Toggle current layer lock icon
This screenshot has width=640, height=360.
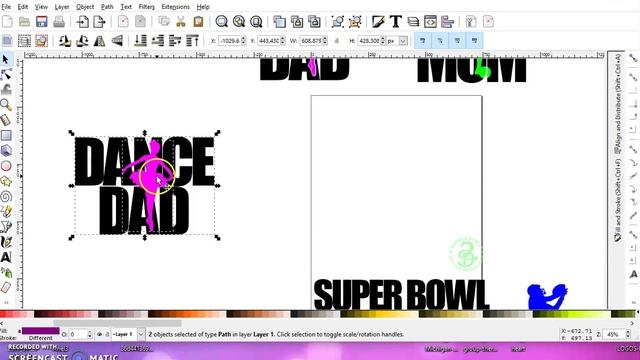tap(107, 334)
